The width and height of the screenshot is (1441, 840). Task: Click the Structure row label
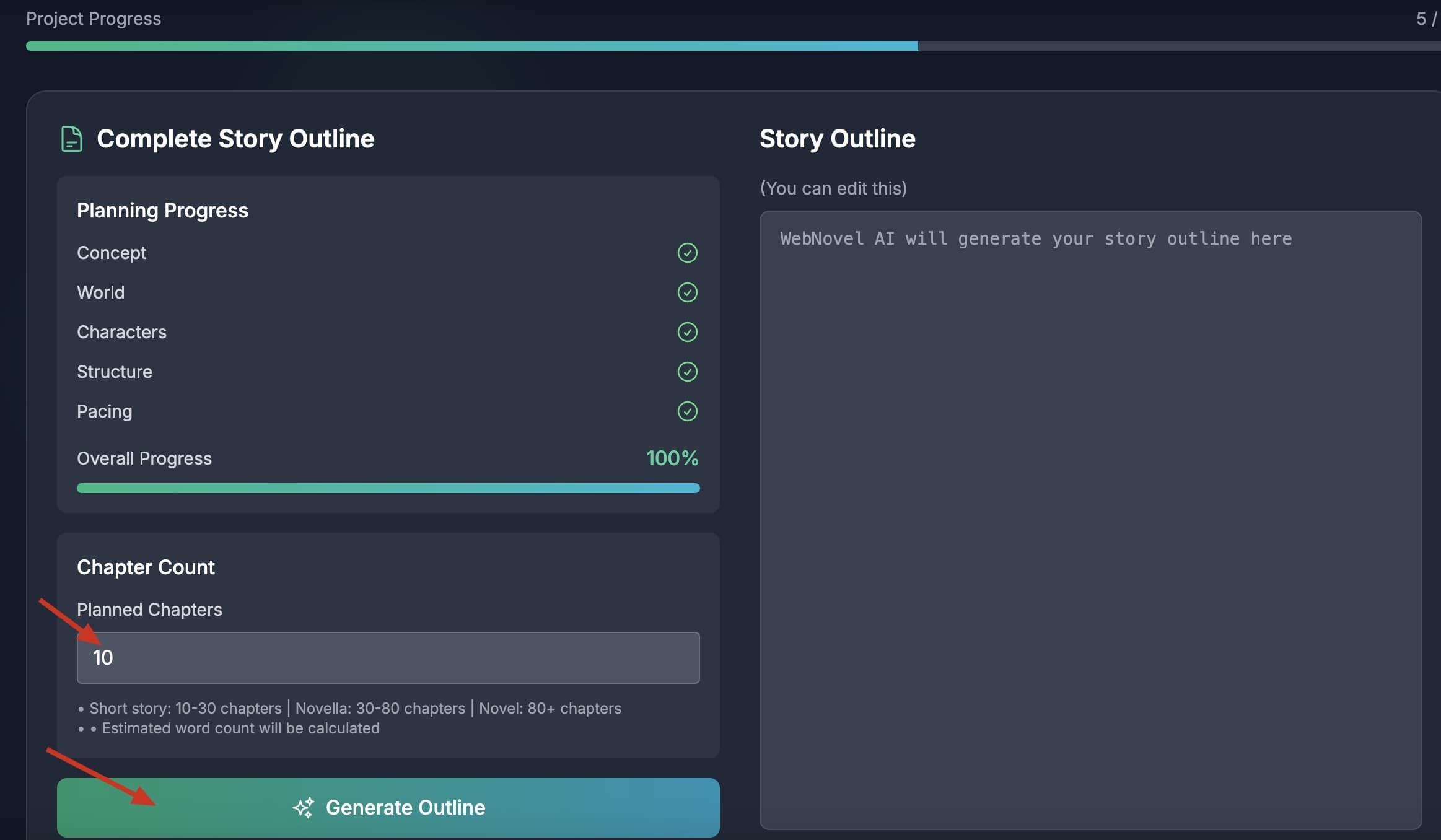point(115,372)
